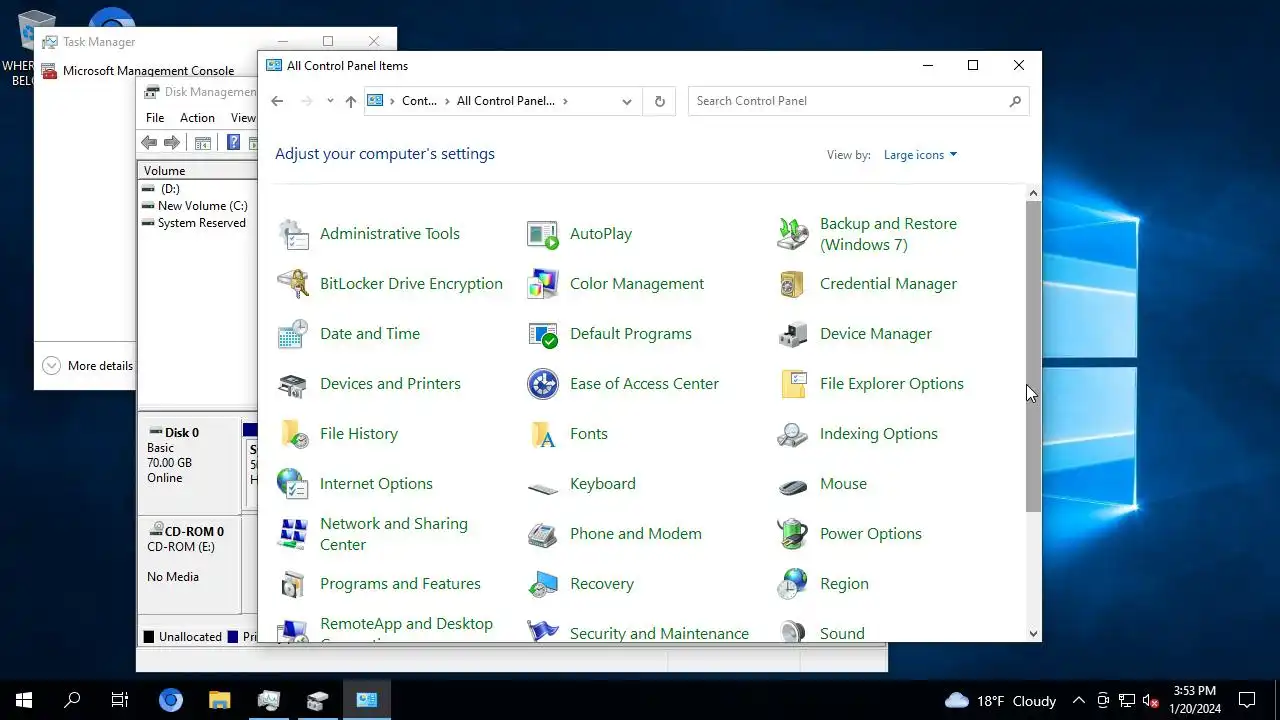Viewport: 1280px width, 720px height.
Task: Open the Devices and Printers icon
Action: point(293,384)
